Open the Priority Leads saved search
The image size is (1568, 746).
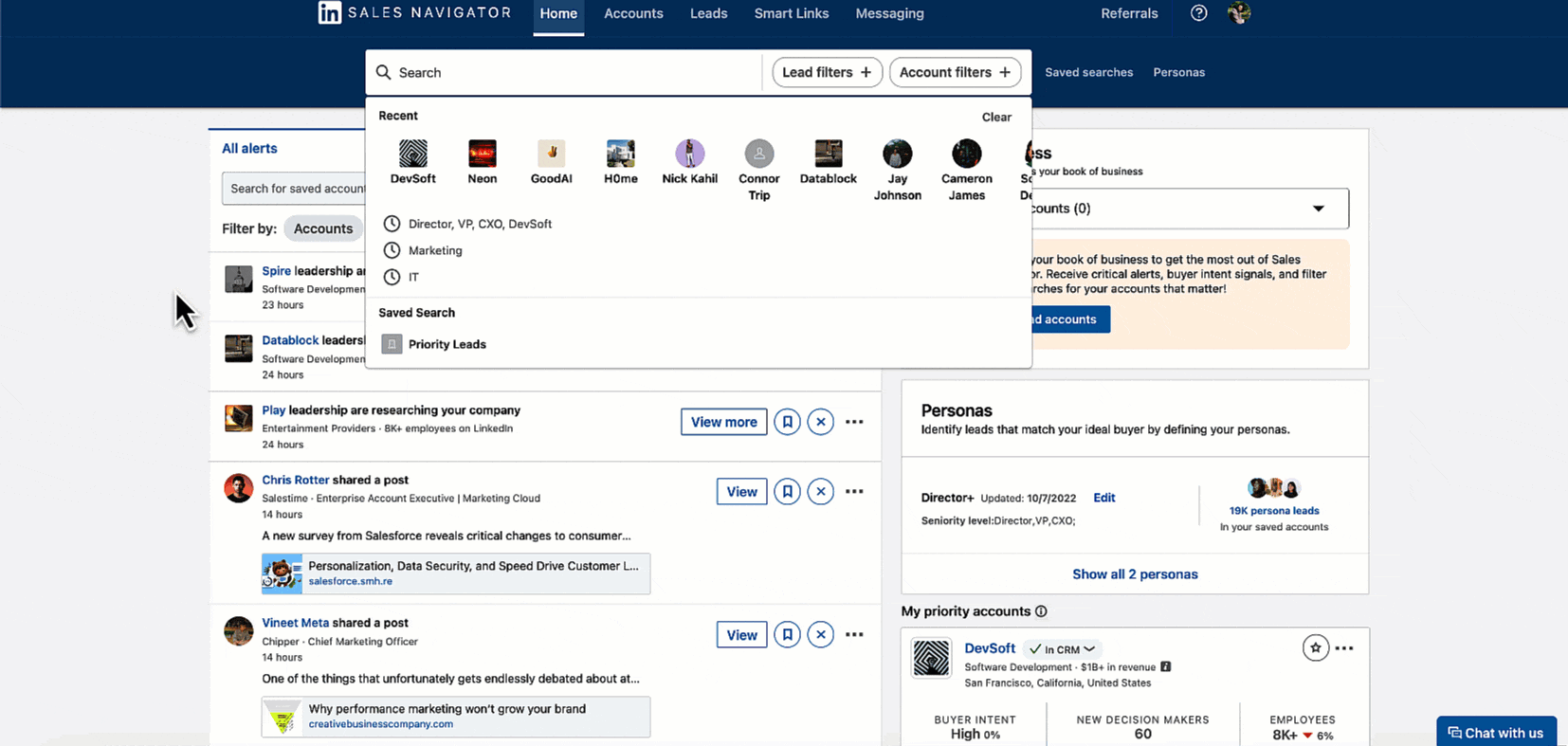(x=447, y=344)
